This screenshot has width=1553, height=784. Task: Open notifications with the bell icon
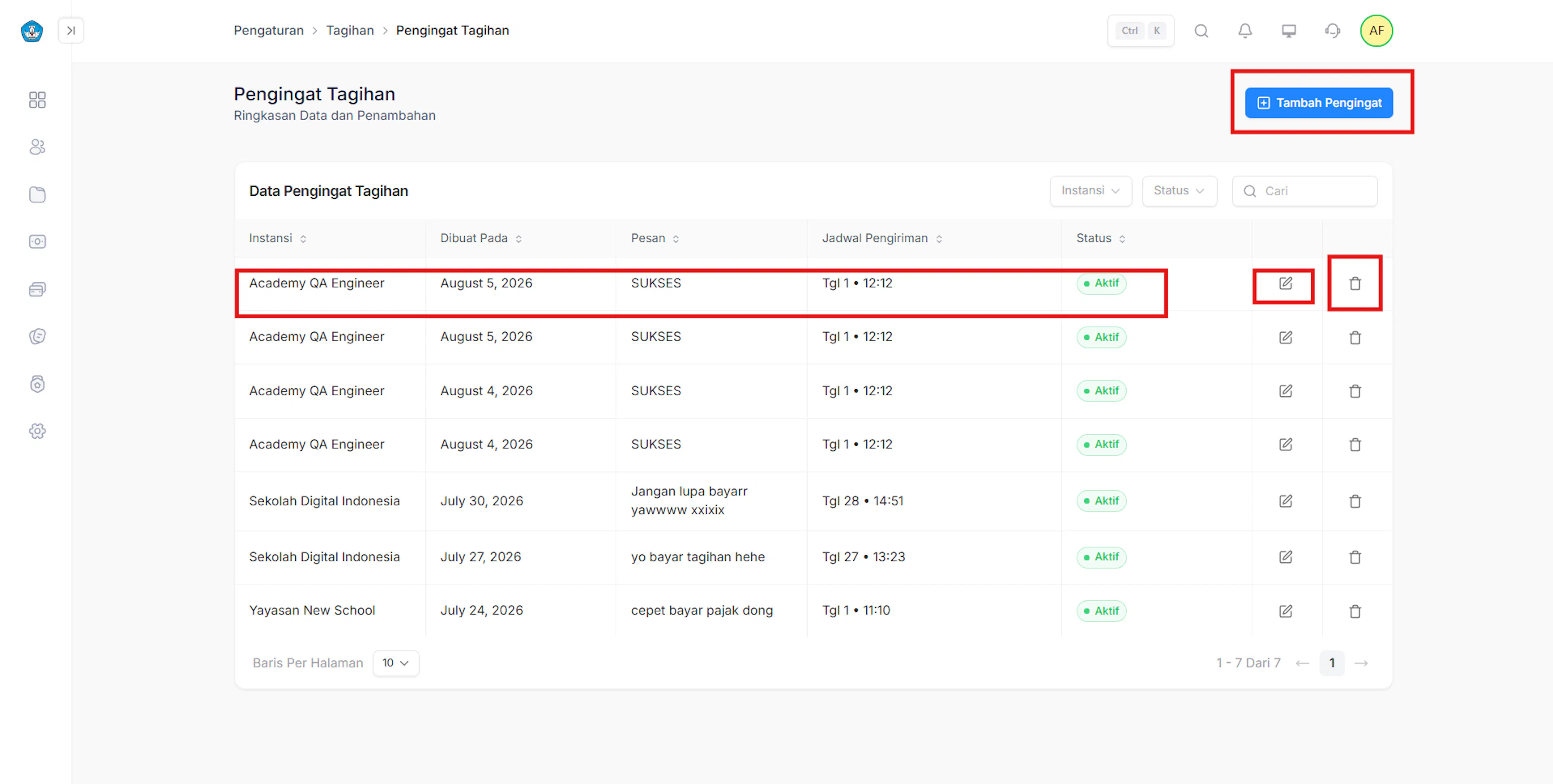(1245, 31)
